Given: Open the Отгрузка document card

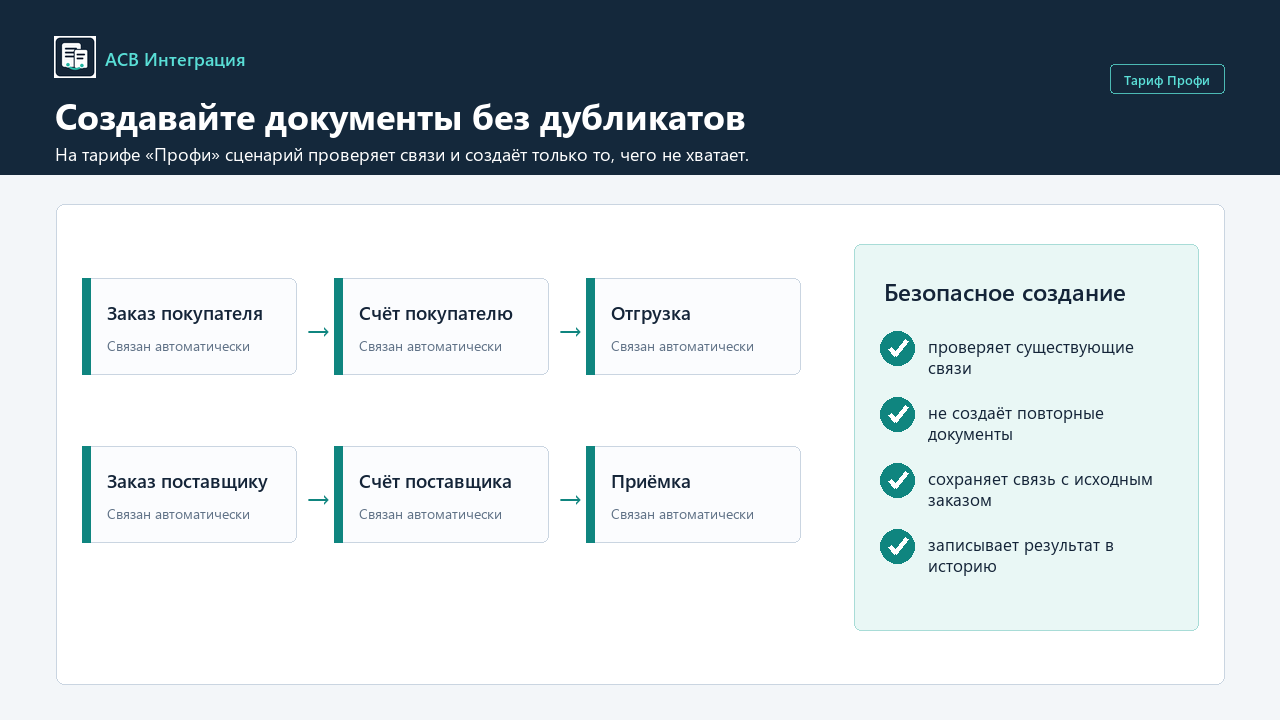Looking at the screenshot, I should pyautogui.click(x=693, y=327).
